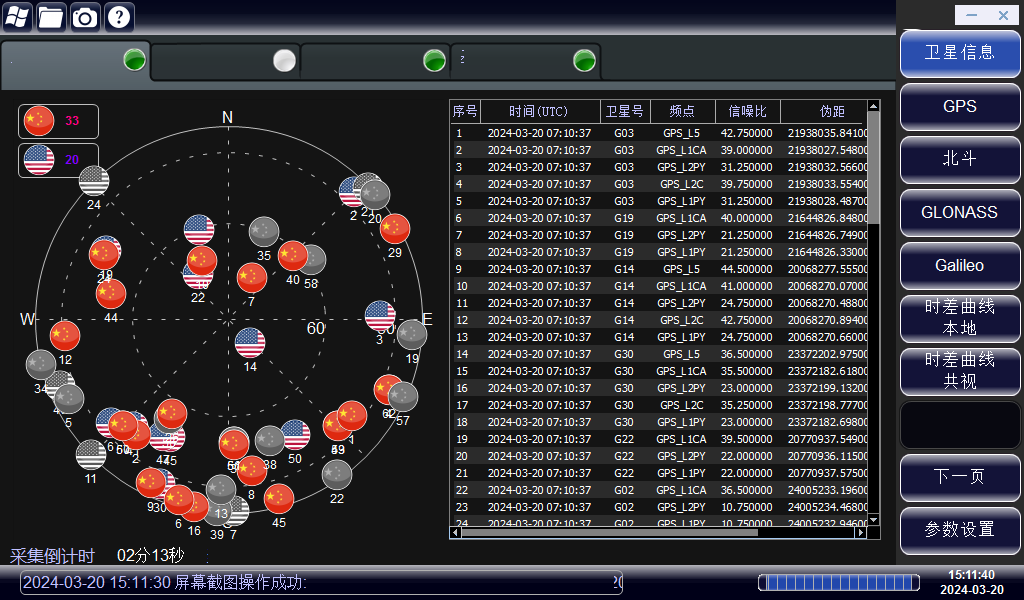Click the table's vertical scrollbar thumb
This screenshot has width=1024, height=600.
(x=874, y=167)
